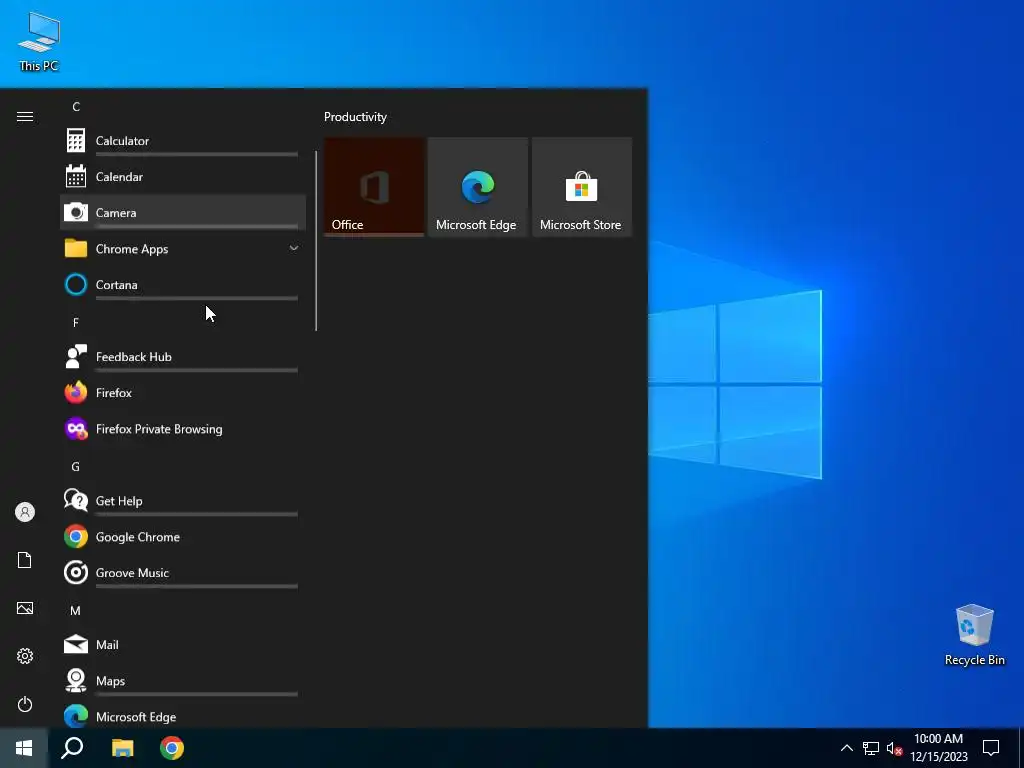Launch Google Chrome from the app list
The image size is (1024, 768).
click(x=183, y=537)
